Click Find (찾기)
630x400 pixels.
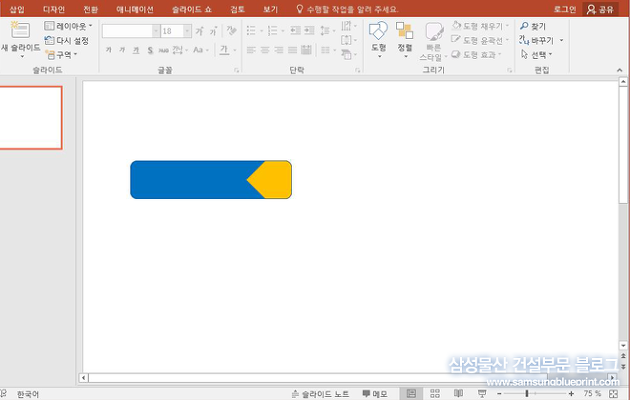tap(533, 26)
